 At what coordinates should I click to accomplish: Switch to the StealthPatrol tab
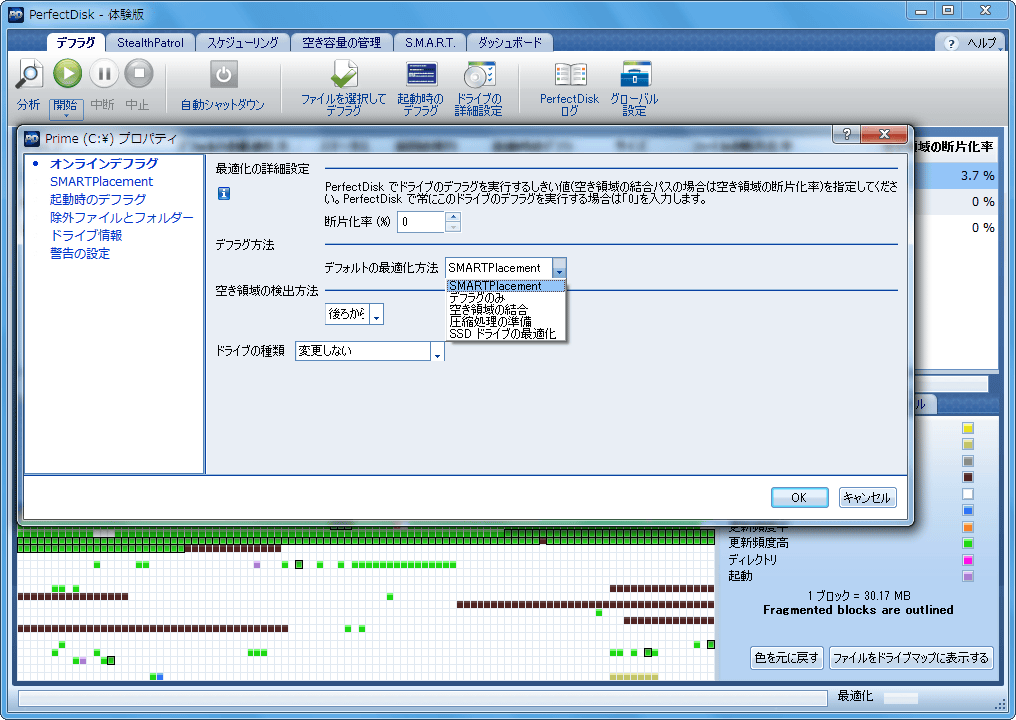[x=150, y=43]
